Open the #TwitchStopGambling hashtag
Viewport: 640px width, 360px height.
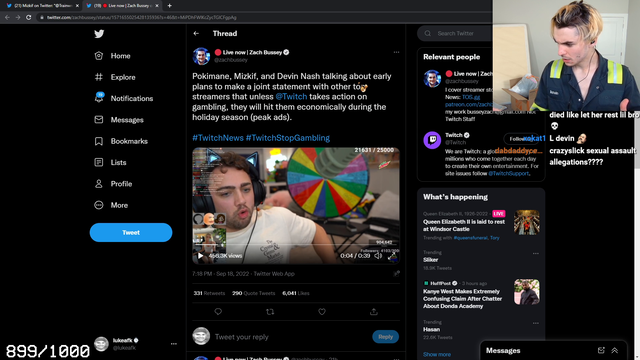(288, 138)
